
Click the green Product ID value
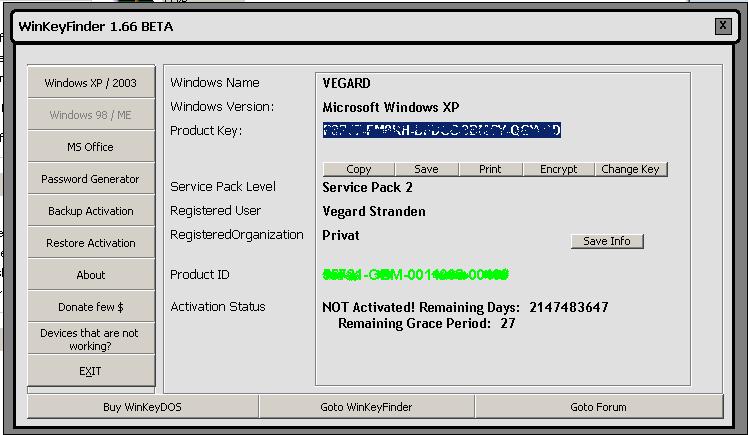416,274
